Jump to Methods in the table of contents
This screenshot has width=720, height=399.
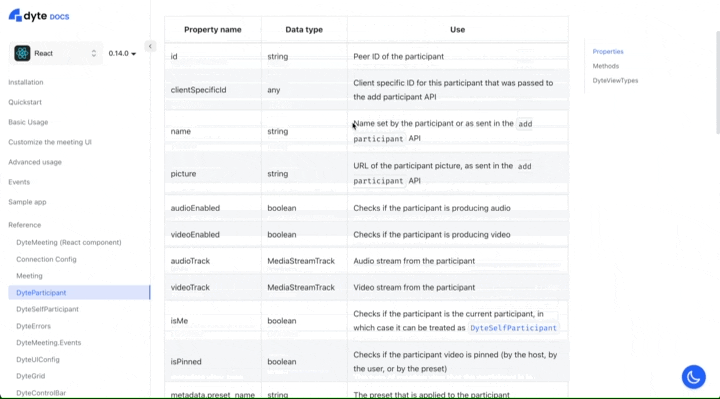coord(606,66)
